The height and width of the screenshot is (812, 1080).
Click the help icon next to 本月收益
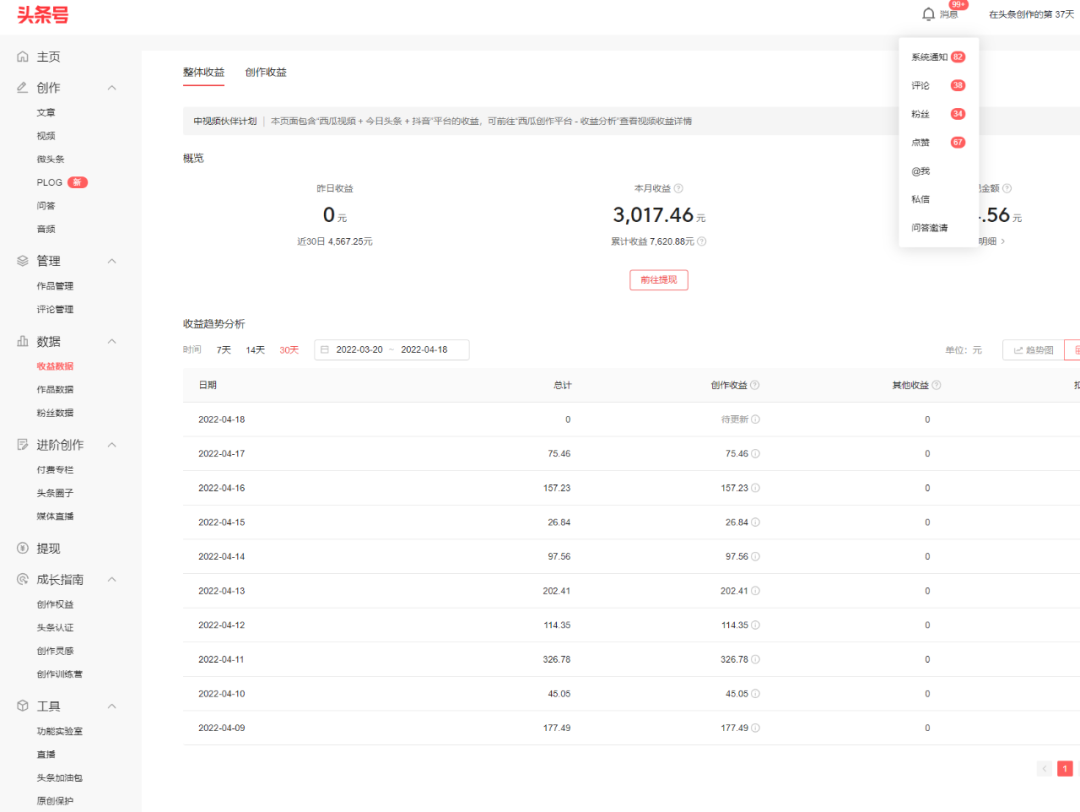(678, 188)
